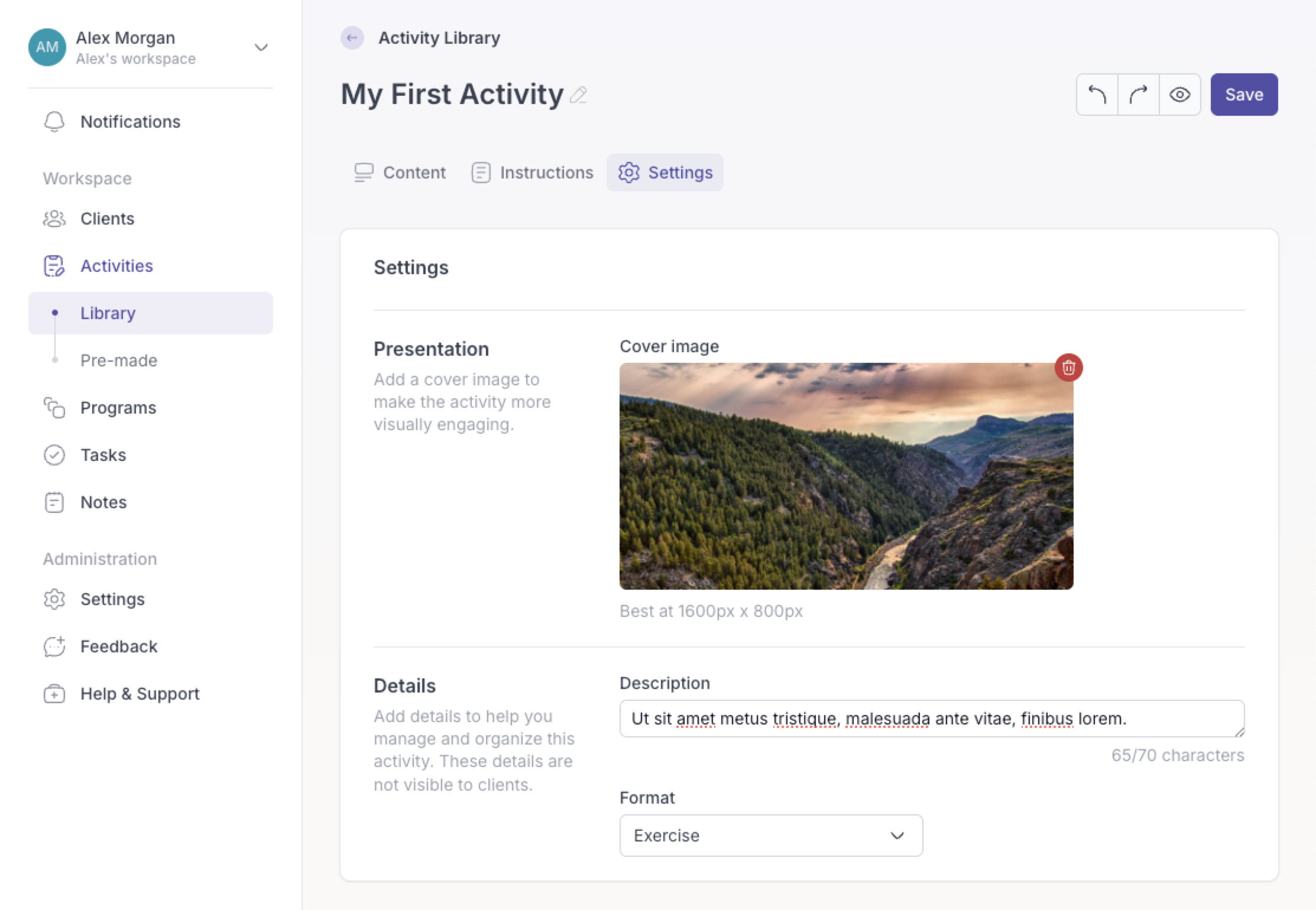Click the Help & Support plus-box icon
The width and height of the screenshot is (1316, 910).
tap(54, 694)
